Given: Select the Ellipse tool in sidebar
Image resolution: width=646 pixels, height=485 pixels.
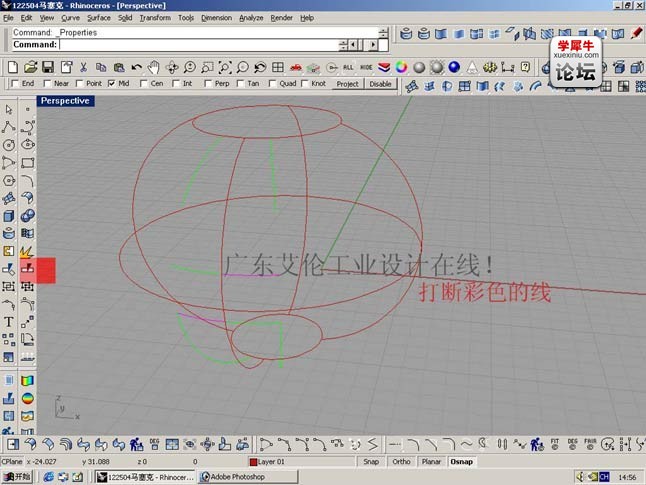Looking at the screenshot, I should pos(28,145).
